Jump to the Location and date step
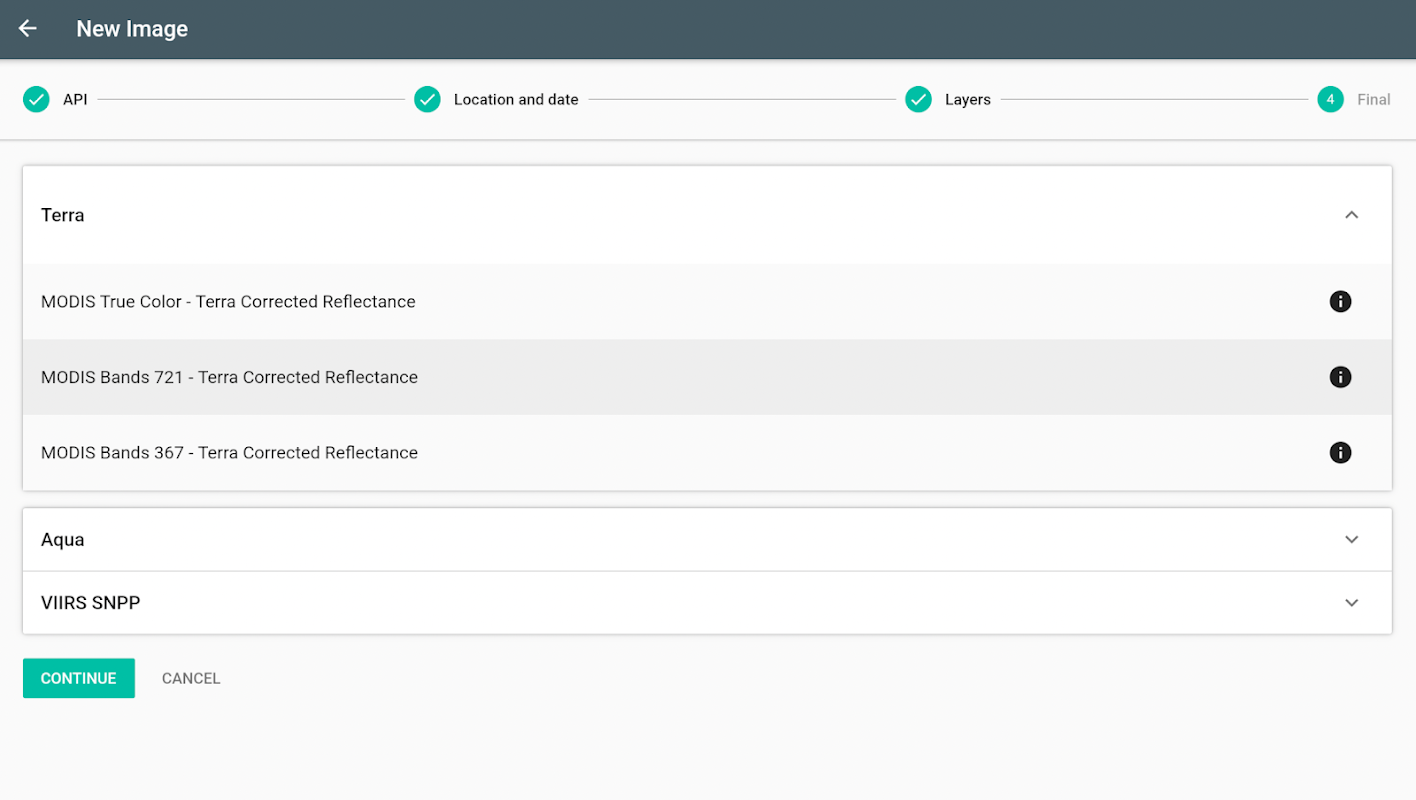This screenshot has width=1416, height=800. [516, 100]
